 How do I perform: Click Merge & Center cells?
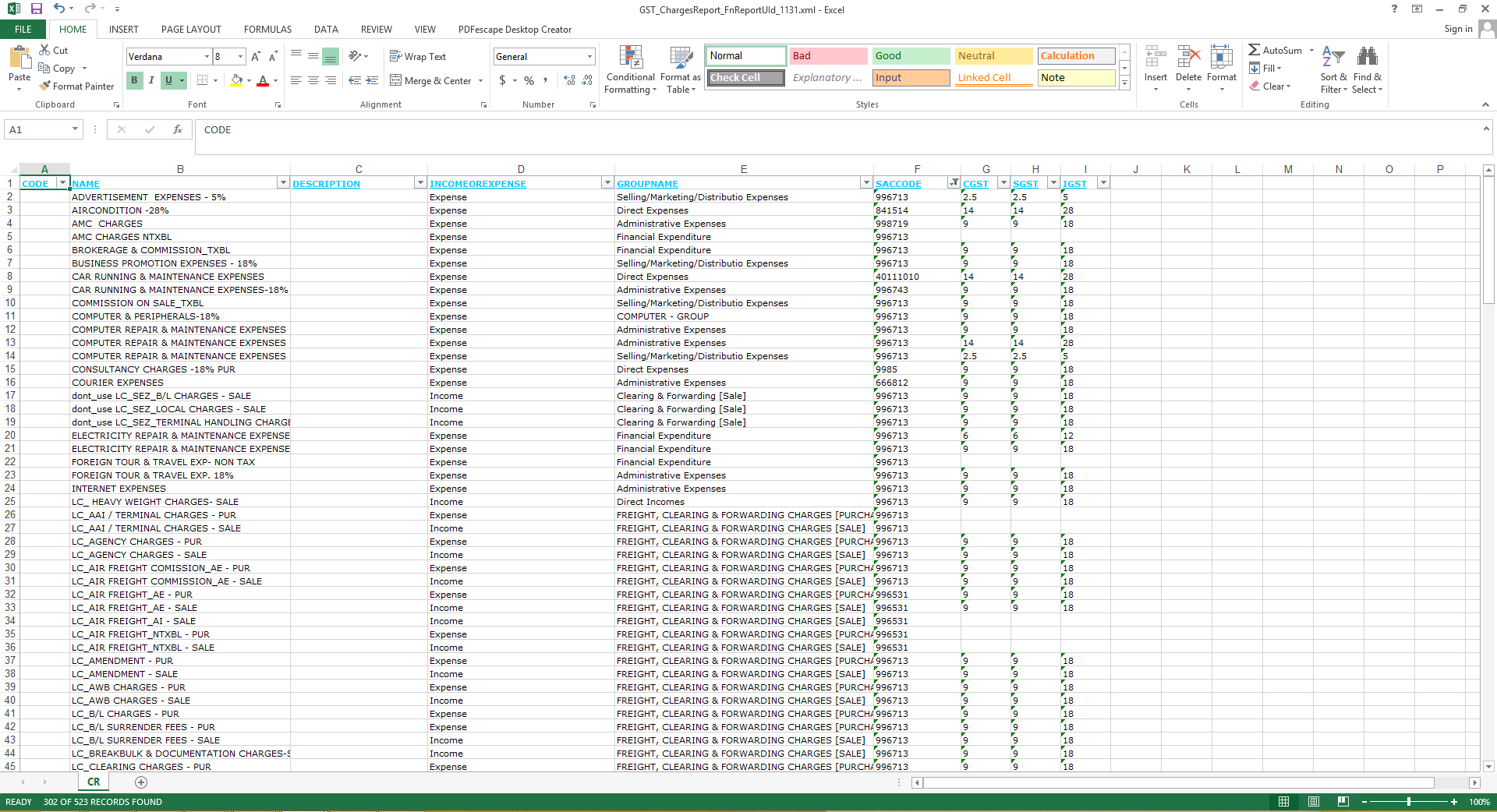[x=437, y=80]
